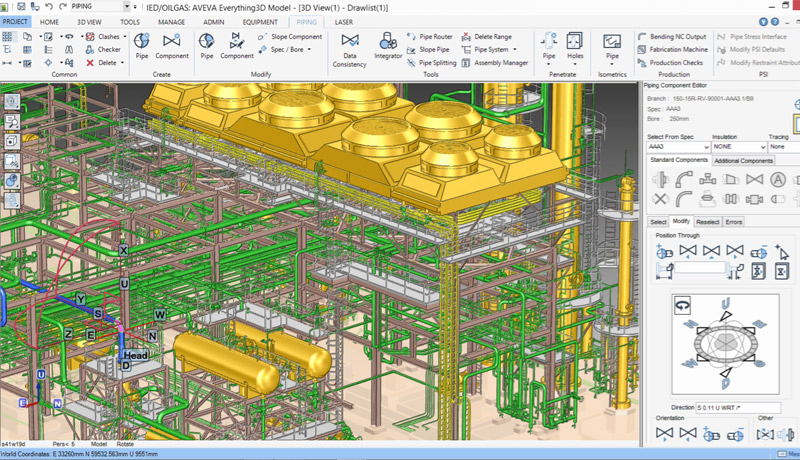Click the Production Checks button
This screenshot has height=460, width=800.
point(676,62)
